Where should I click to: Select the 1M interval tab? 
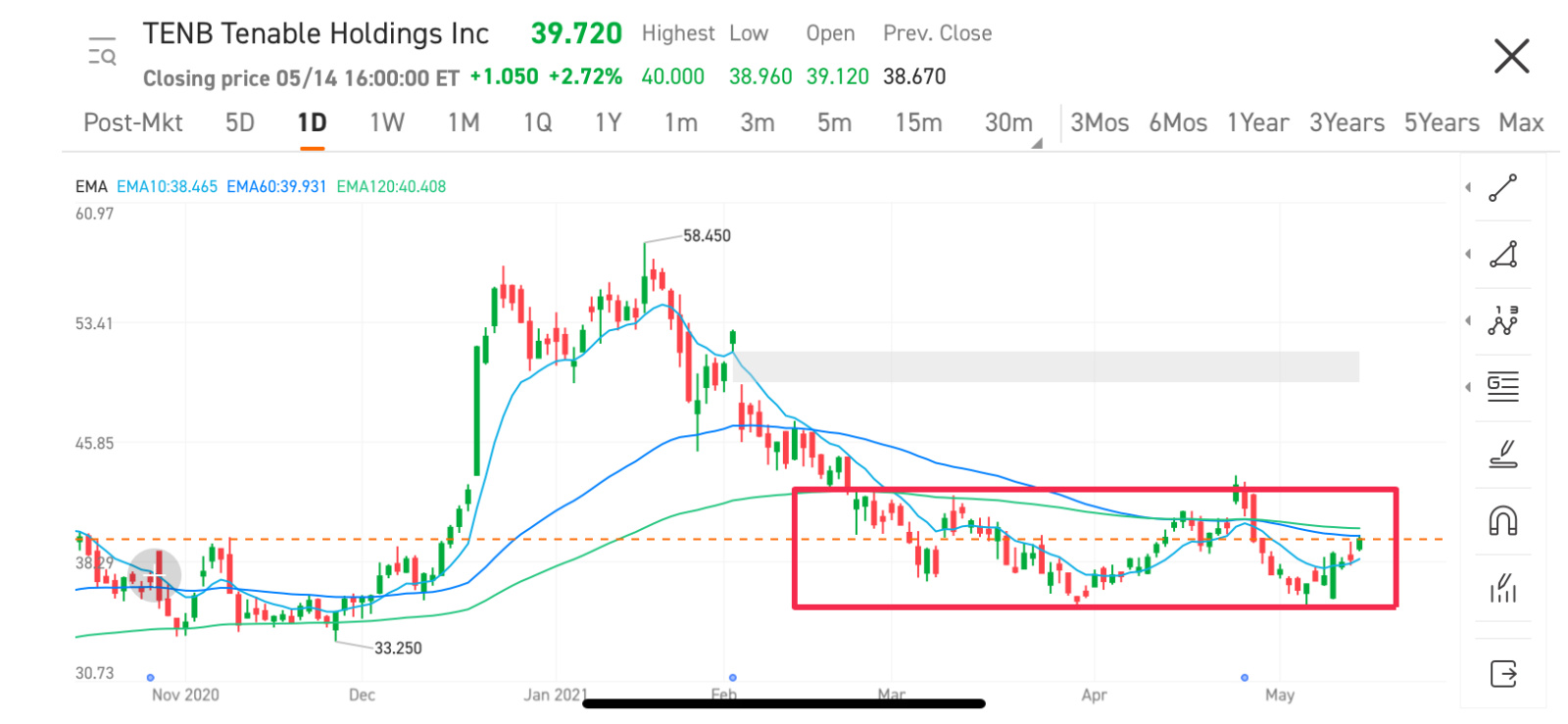[464, 123]
